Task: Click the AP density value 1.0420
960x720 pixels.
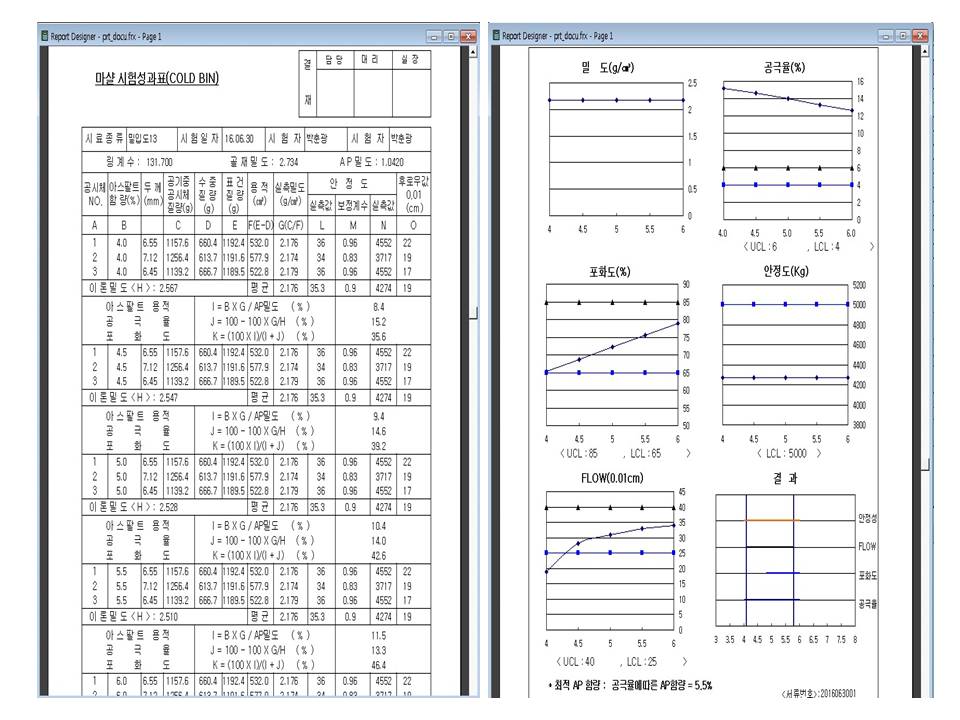Action: pyautogui.click(x=392, y=162)
